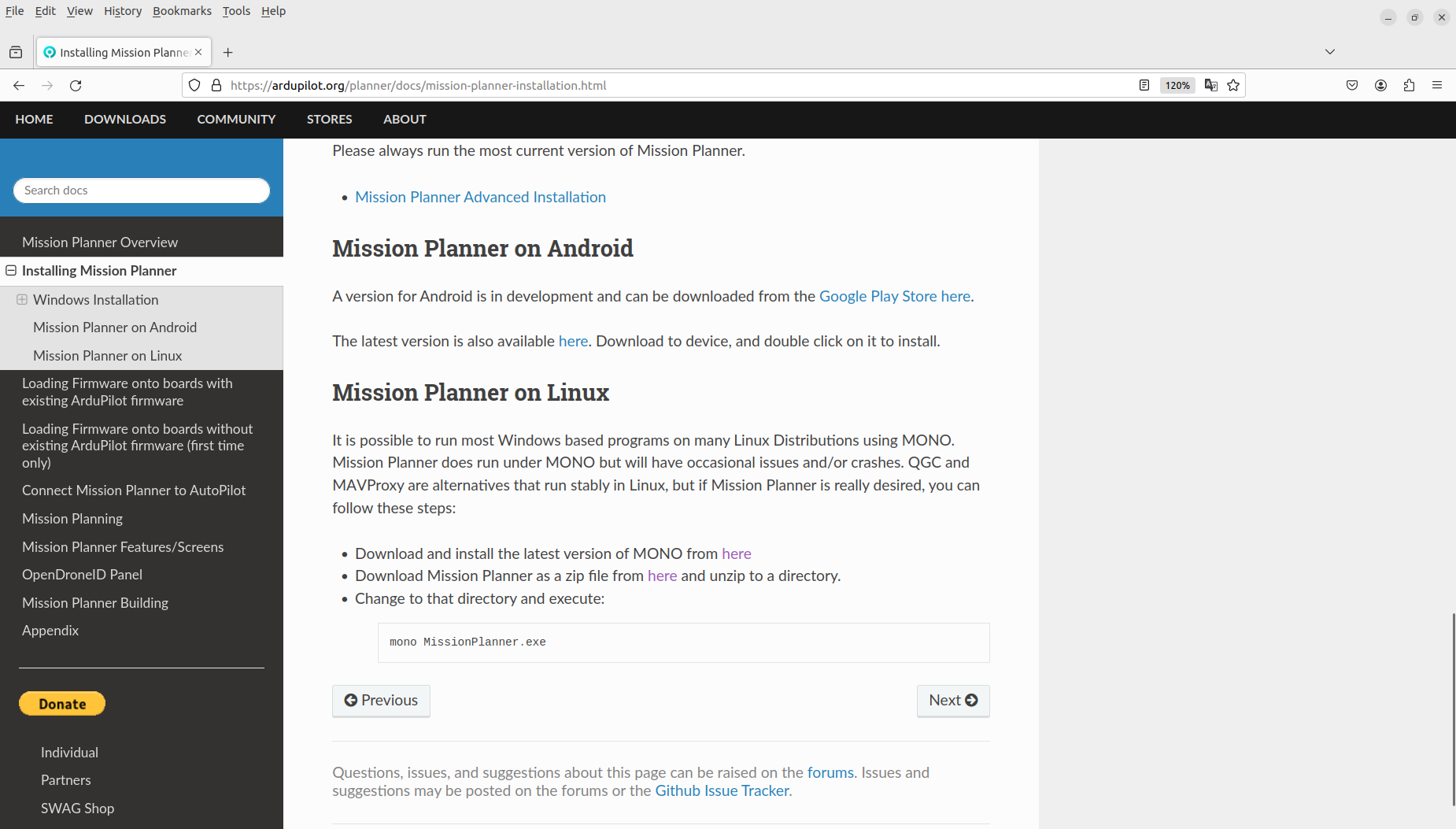Open OpenDroneID Panel sidebar item
The width and height of the screenshot is (1456, 829).
pos(82,575)
